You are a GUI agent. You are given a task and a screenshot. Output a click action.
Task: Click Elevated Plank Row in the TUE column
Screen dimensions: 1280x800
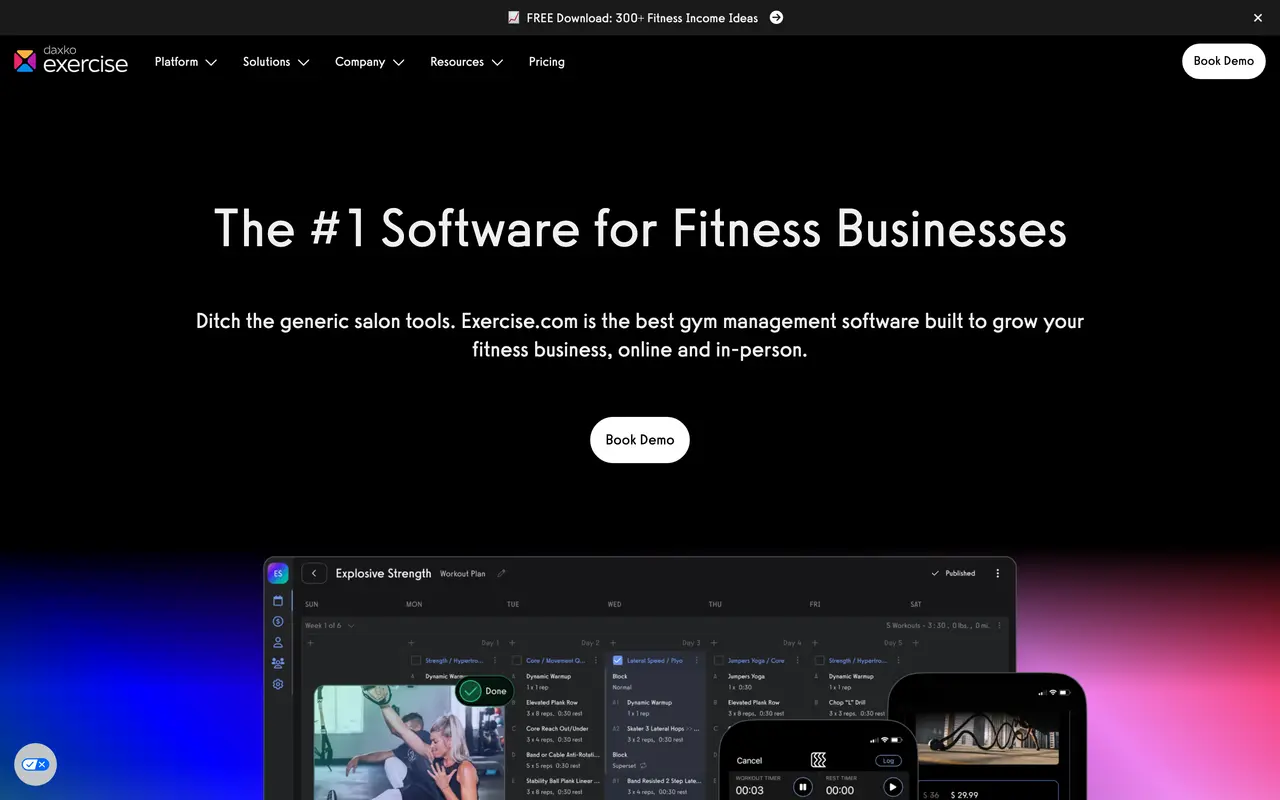click(553, 703)
